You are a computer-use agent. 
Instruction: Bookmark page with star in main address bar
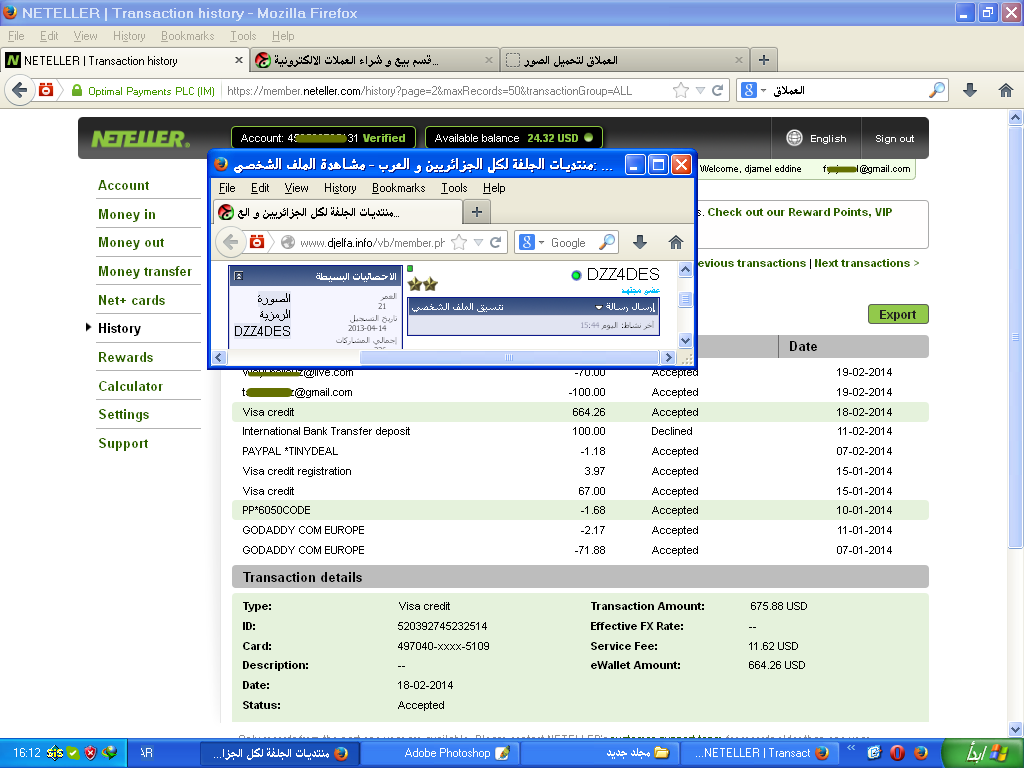point(680,90)
